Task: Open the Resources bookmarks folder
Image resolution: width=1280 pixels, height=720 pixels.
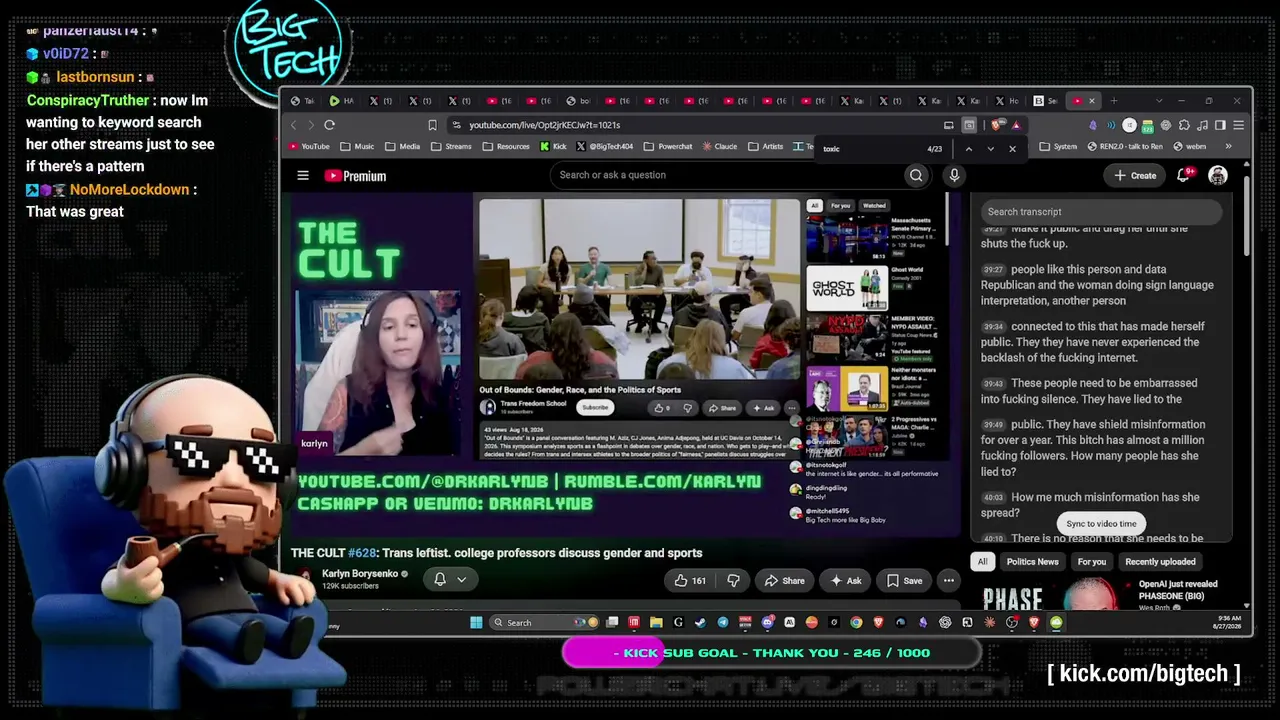Action: [x=506, y=147]
